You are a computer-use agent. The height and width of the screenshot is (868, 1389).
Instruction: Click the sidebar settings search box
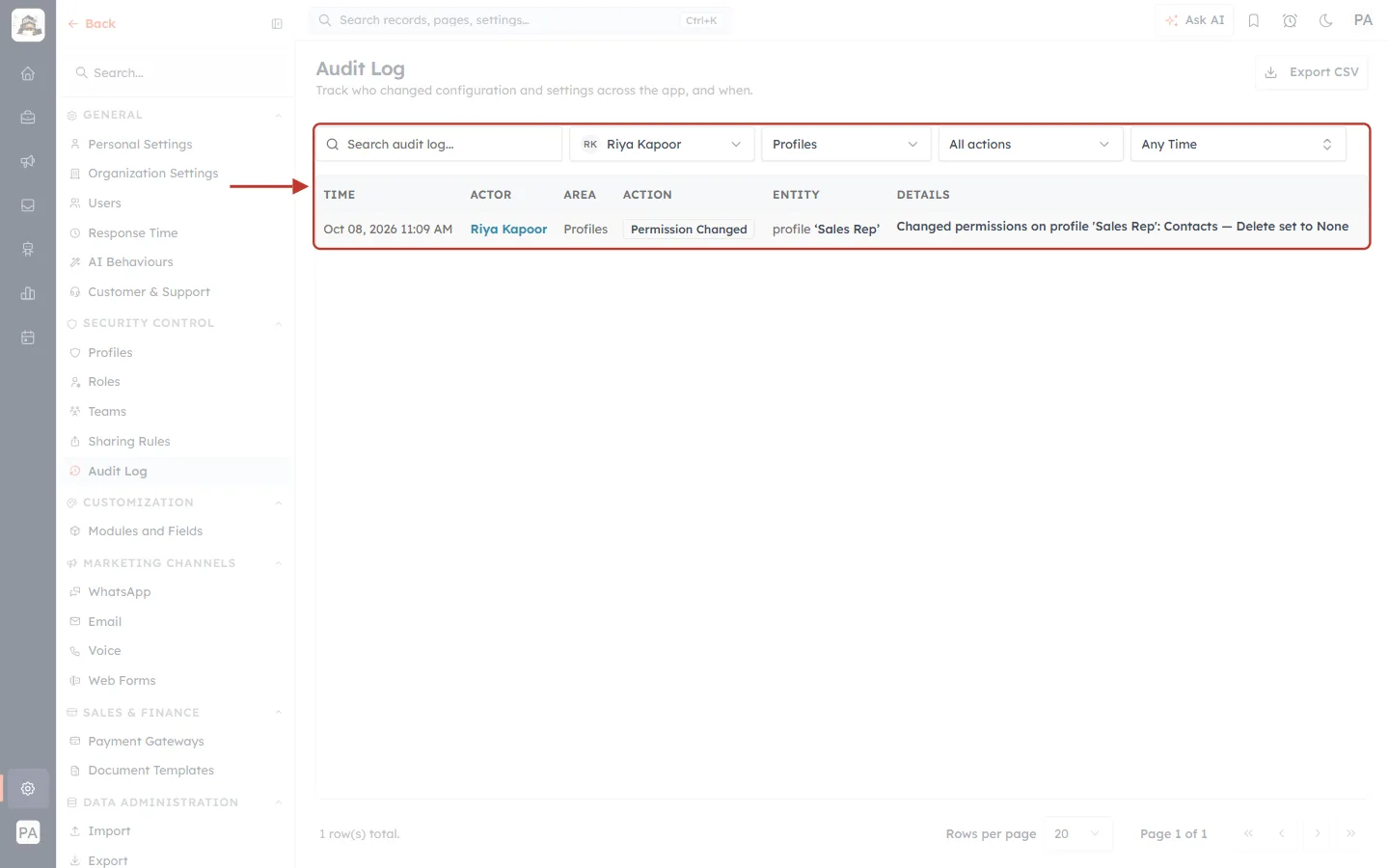tap(176, 73)
